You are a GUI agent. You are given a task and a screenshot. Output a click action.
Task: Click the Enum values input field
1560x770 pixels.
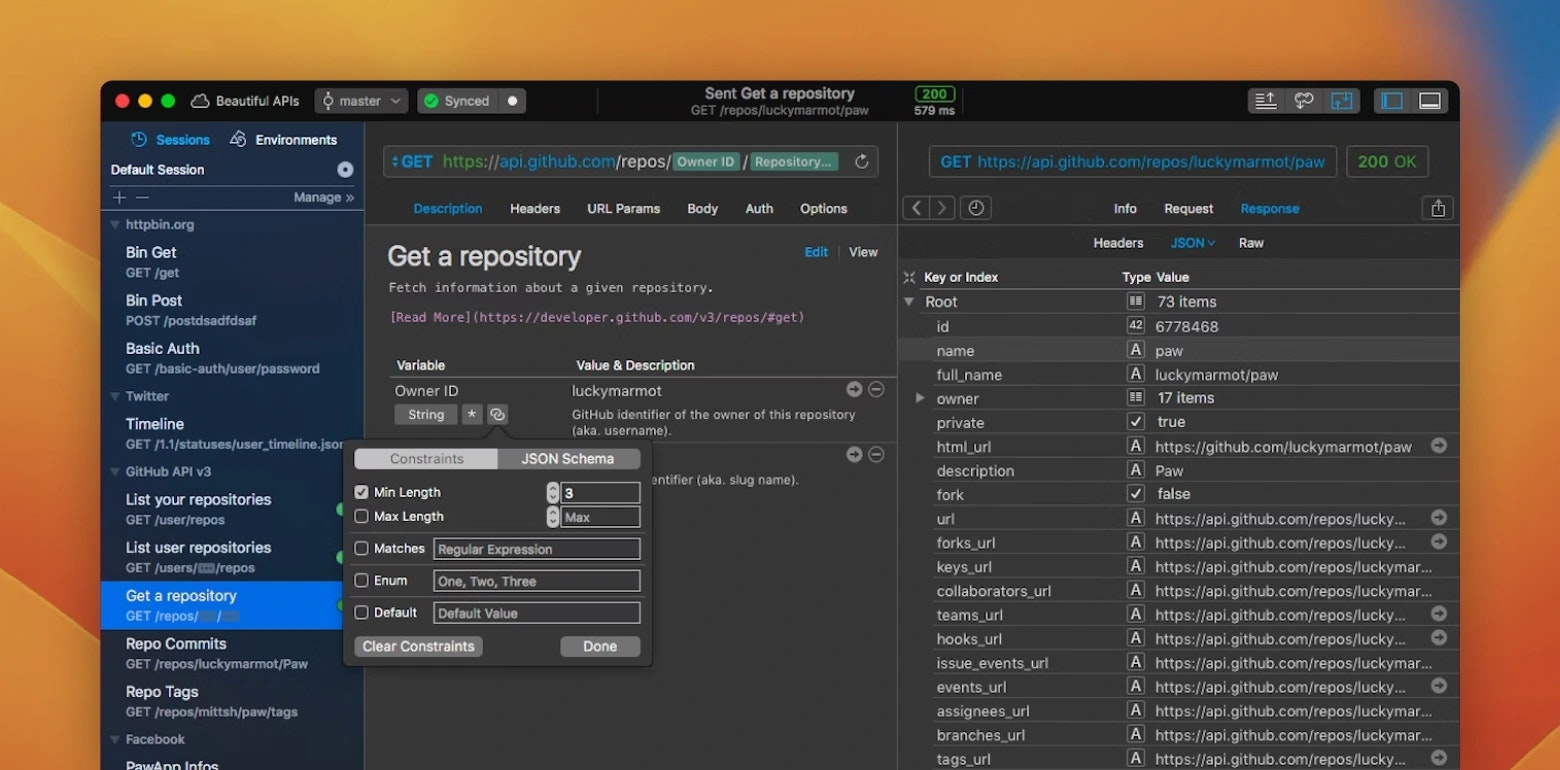[x=536, y=581]
